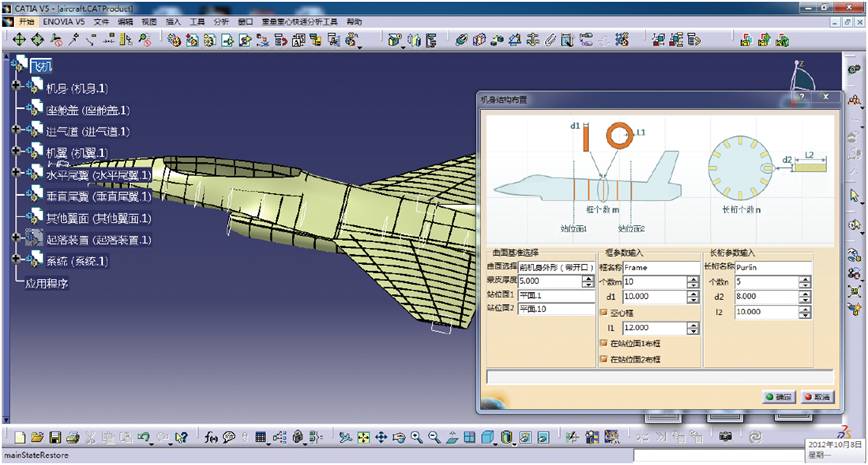Click the Save floppy disk icon
The height and width of the screenshot is (465, 868).
(x=55, y=437)
